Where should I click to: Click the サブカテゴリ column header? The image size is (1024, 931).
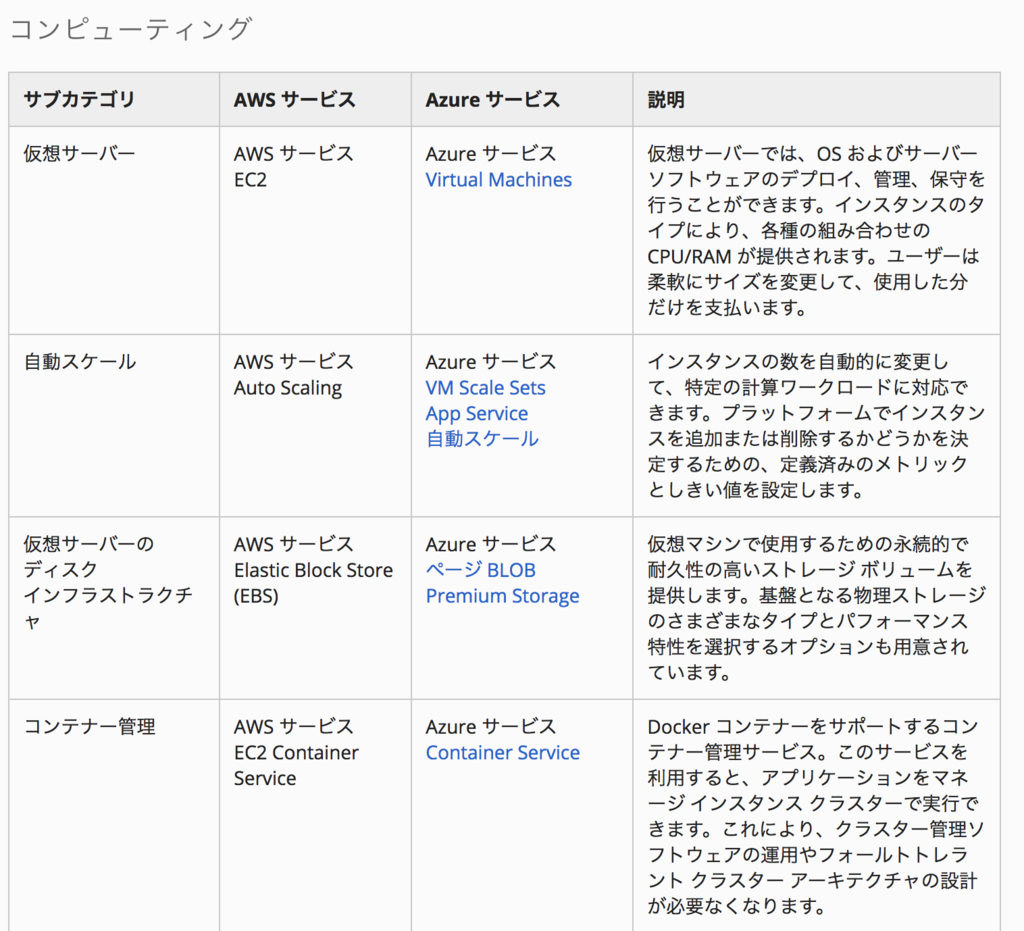point(79,100)
